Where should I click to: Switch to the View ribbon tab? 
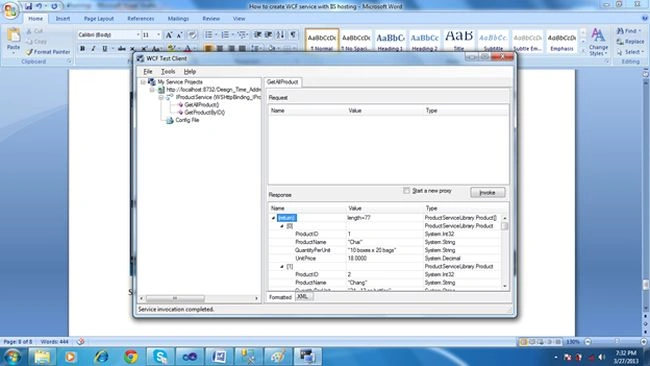239,19
